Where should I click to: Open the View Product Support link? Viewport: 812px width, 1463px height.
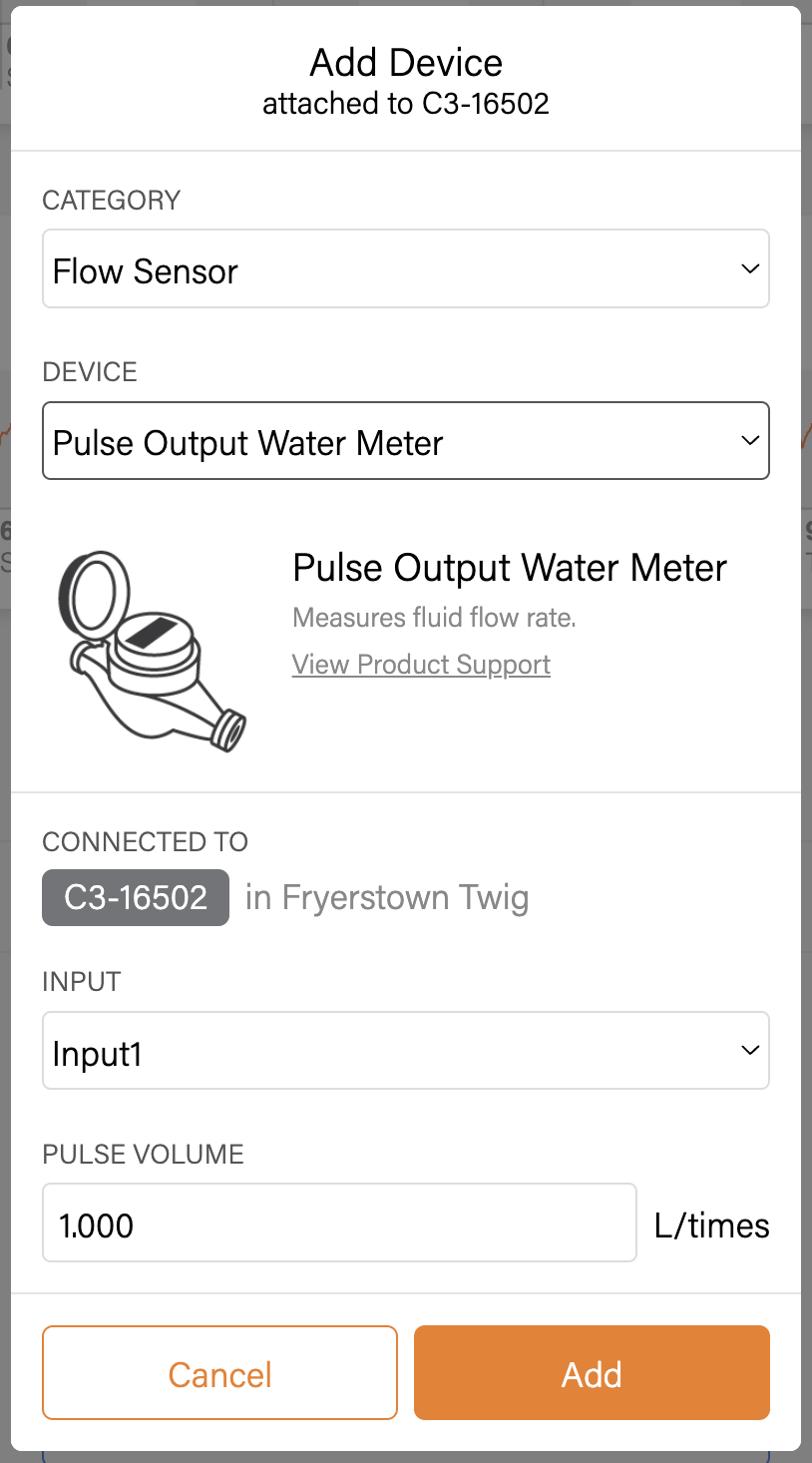click(x=421, y=665)
